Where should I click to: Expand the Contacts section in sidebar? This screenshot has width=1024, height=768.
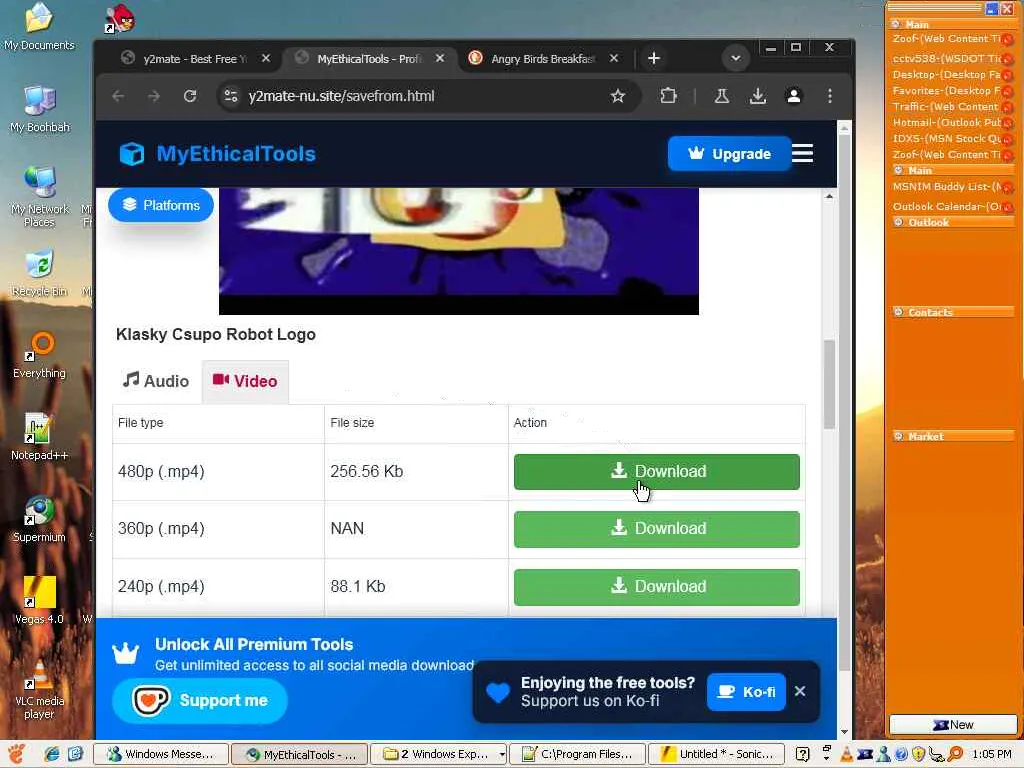[899, 312]
